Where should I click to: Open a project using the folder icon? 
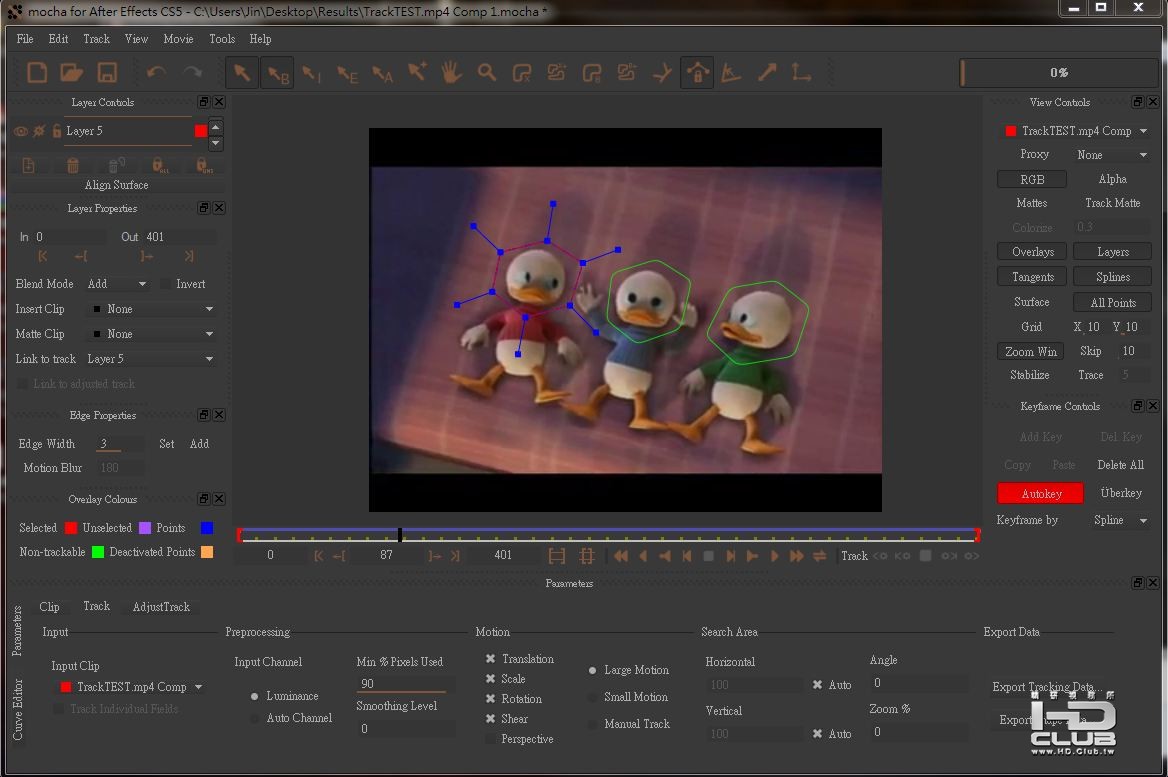tap(72, 72)
